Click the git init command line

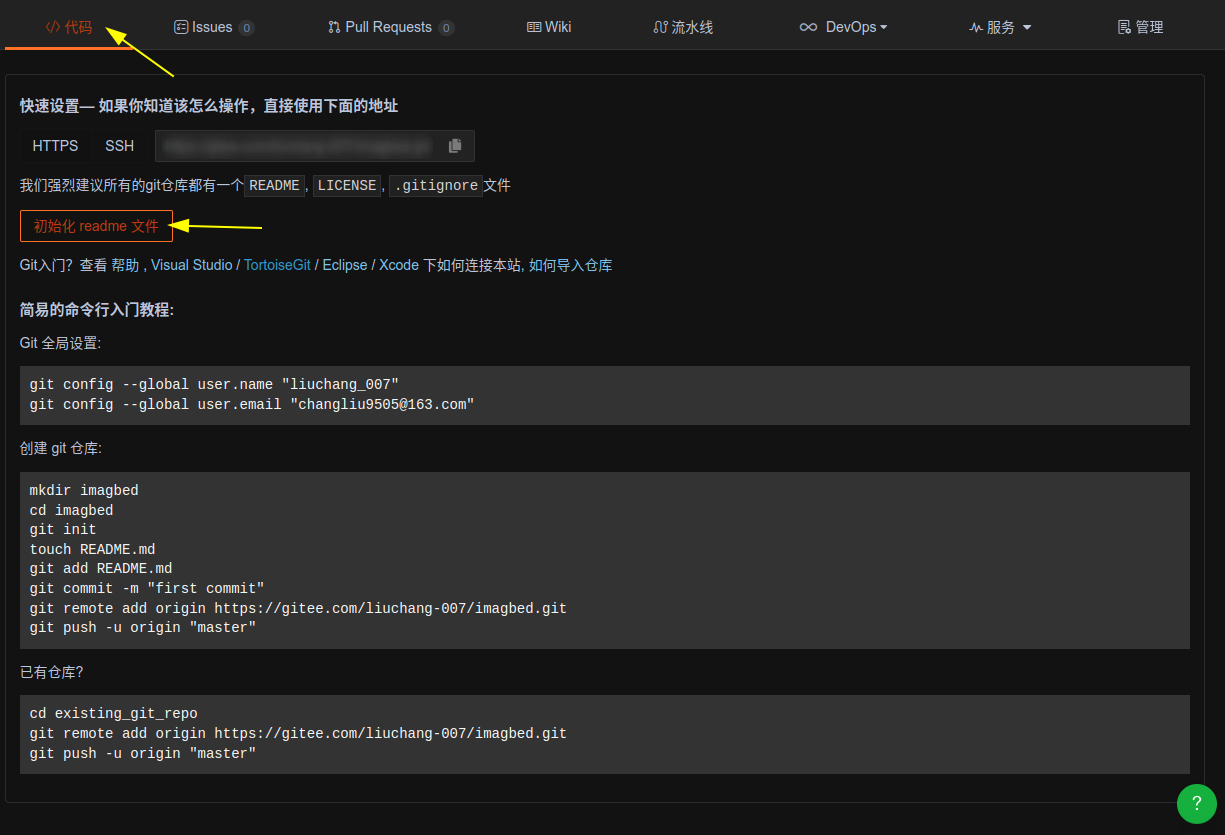click(x=63, y=530)
